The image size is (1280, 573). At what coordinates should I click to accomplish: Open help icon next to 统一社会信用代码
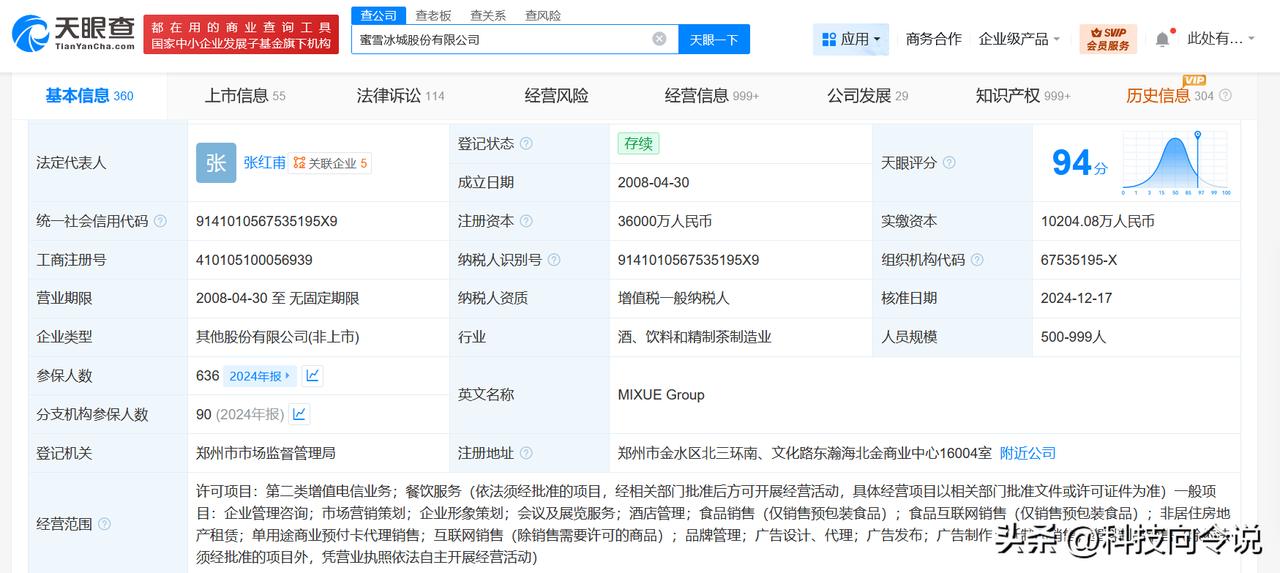pyautogui.click(x=160, y=221)
